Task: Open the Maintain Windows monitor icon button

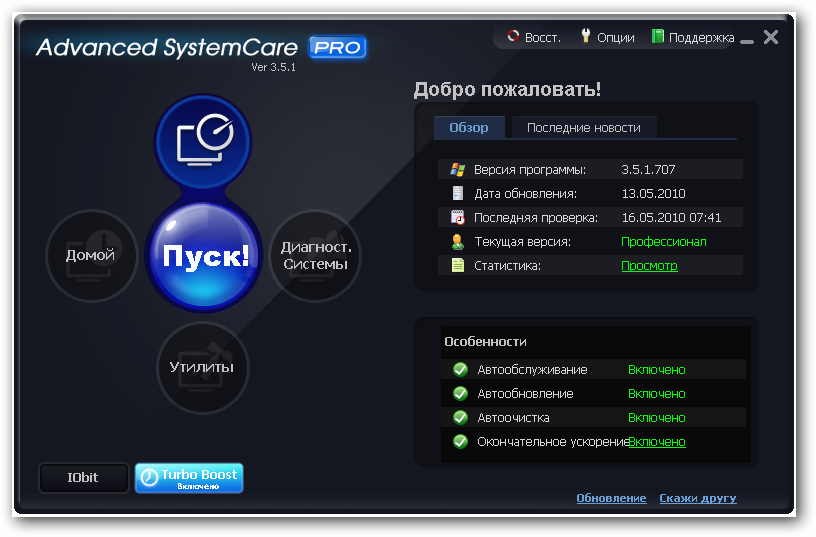Action: (203, 141)
